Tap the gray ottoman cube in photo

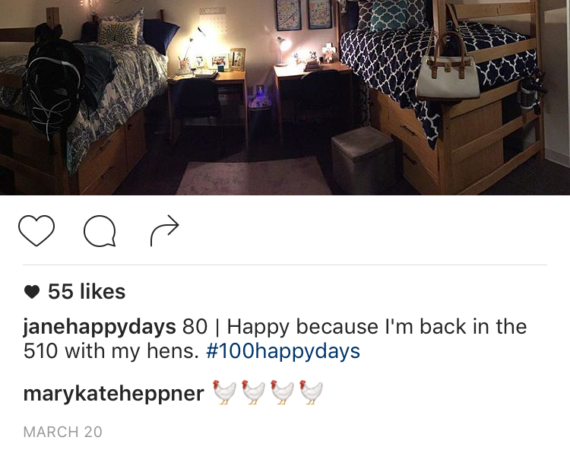coord(363,159)
